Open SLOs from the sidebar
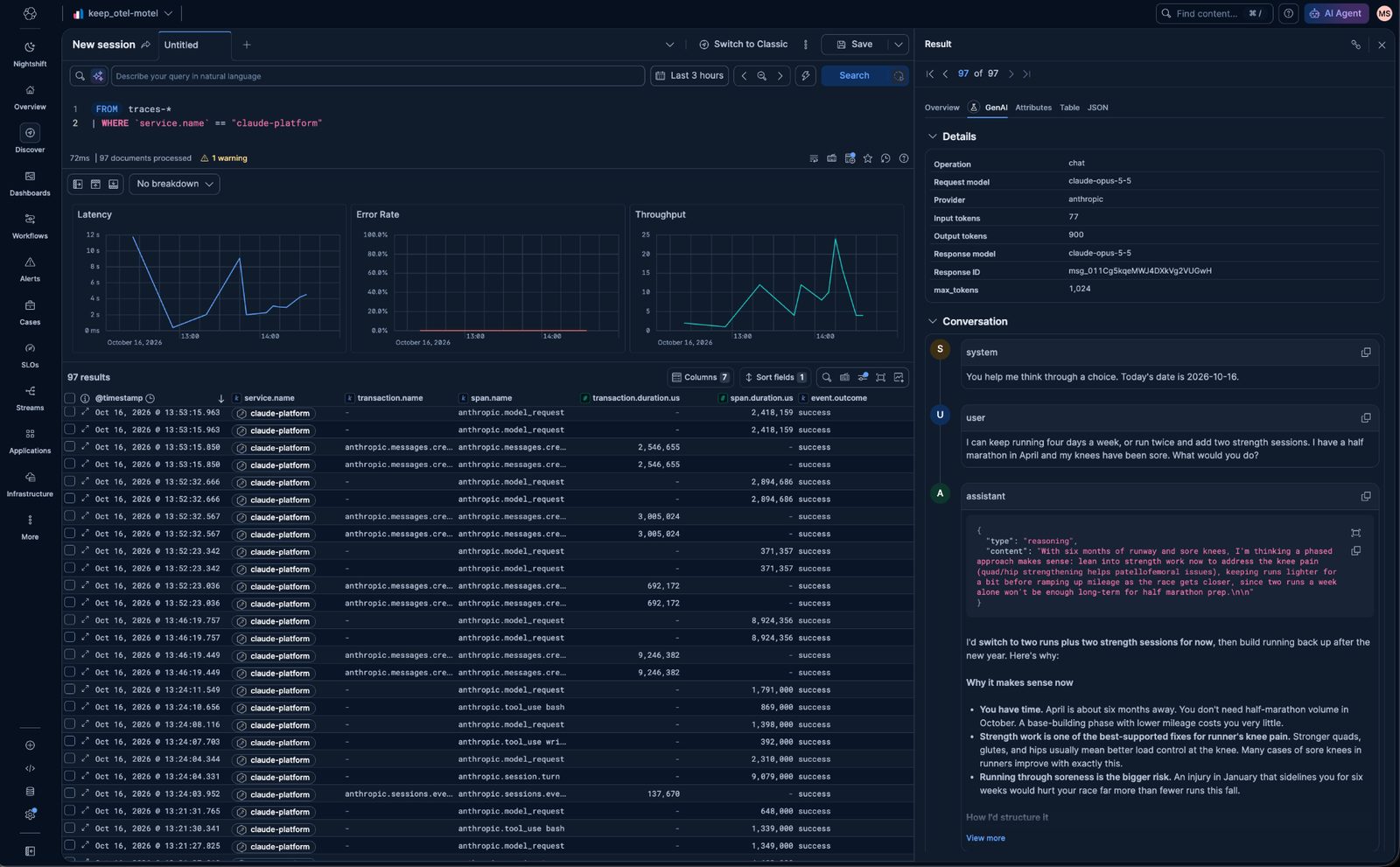 coord(30,354)
